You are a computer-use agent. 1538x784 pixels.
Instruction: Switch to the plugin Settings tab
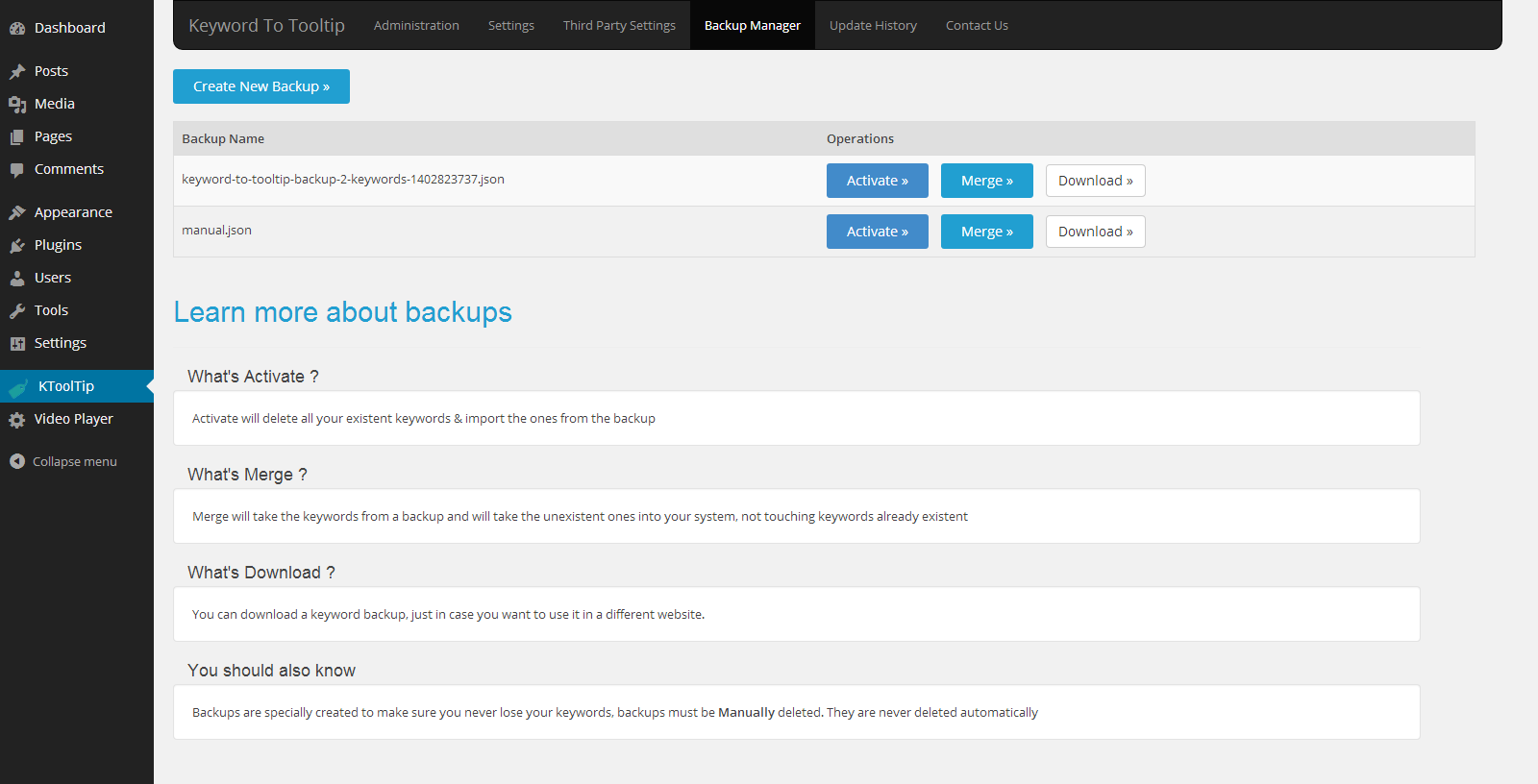click(511, 26)
